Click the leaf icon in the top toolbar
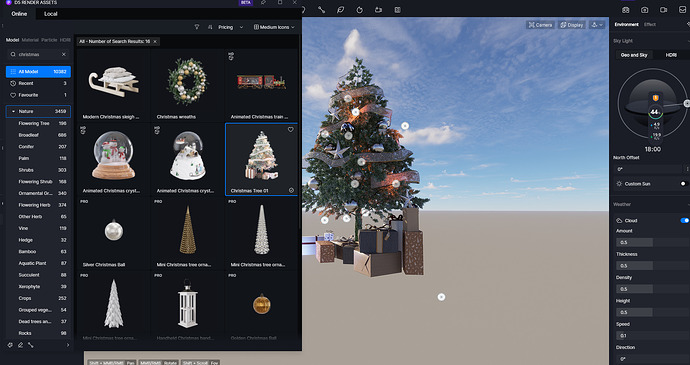Viewport: 690px width, 365px height. click(x=341, y=10)
